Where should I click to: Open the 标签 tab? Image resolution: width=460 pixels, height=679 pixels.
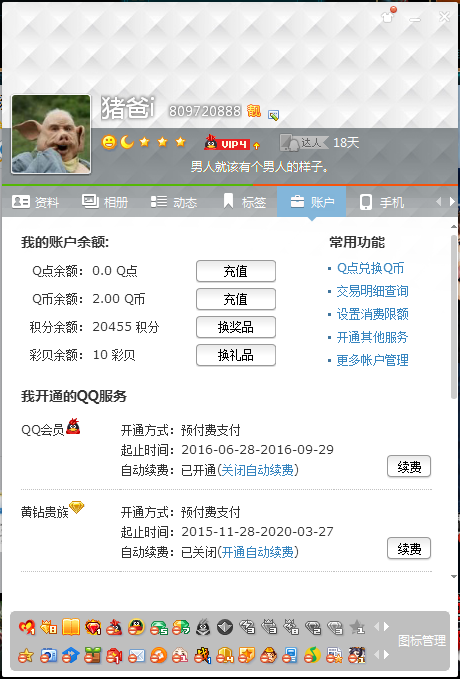click(x=244, y=202)
